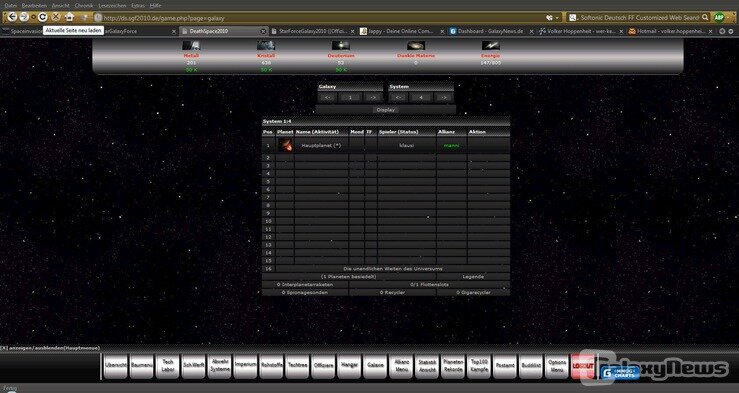Open the Extras menu
Viewport: 739px width, 393px height.
tap(138, 6)
